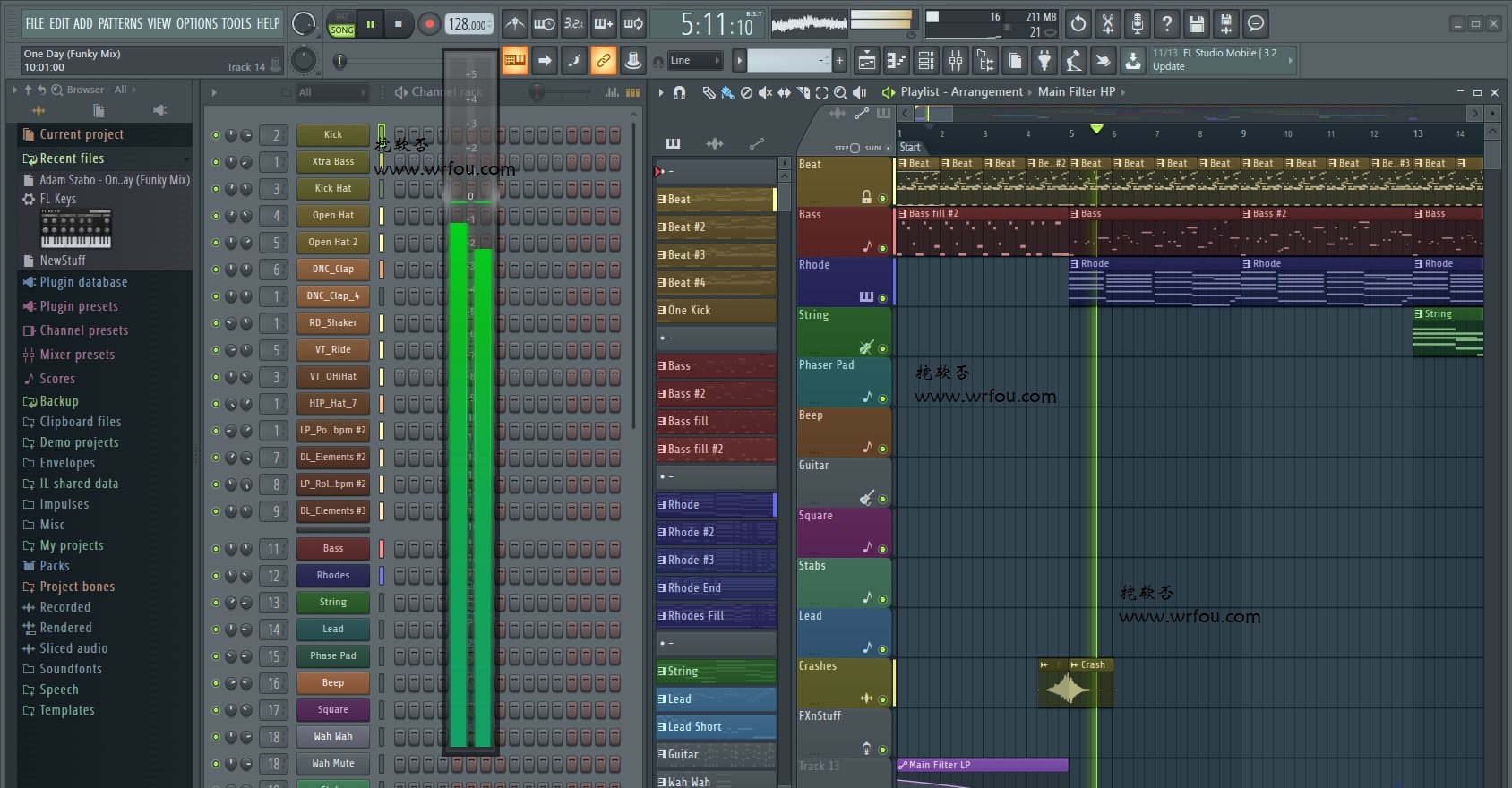Mute the Lead channel green LED
This screenshot has height=788, width=1512.
coord(216,630)
